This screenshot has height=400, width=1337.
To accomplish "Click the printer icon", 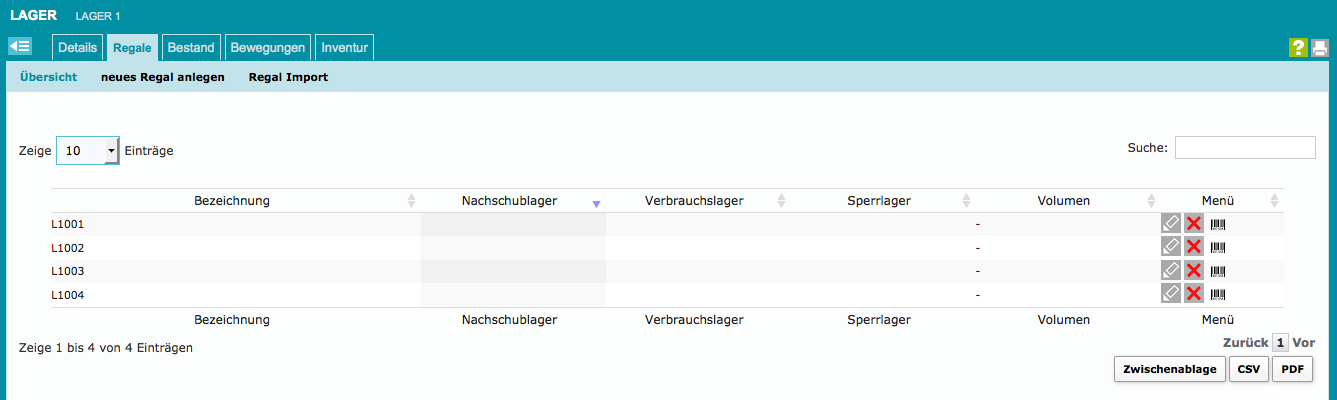I will 1320,48.
